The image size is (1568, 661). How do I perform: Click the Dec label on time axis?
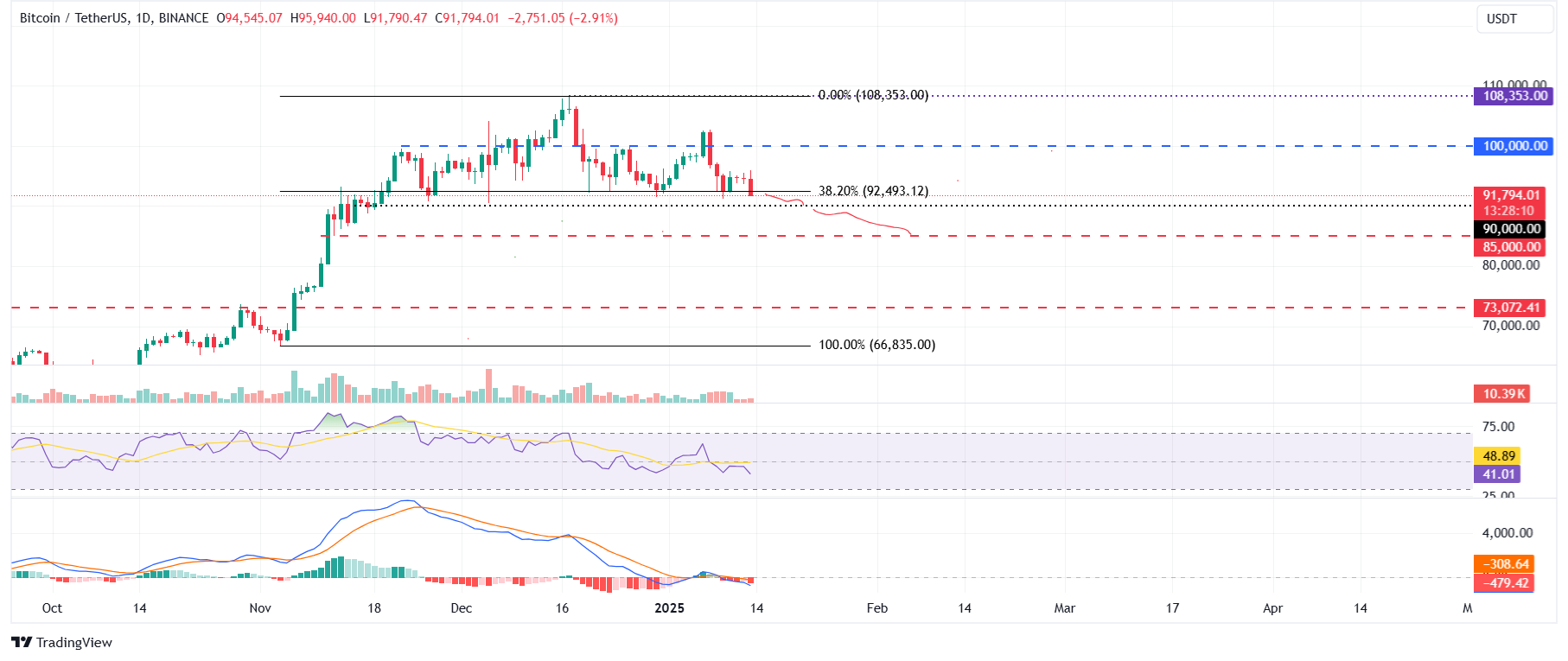pos(462,608)
